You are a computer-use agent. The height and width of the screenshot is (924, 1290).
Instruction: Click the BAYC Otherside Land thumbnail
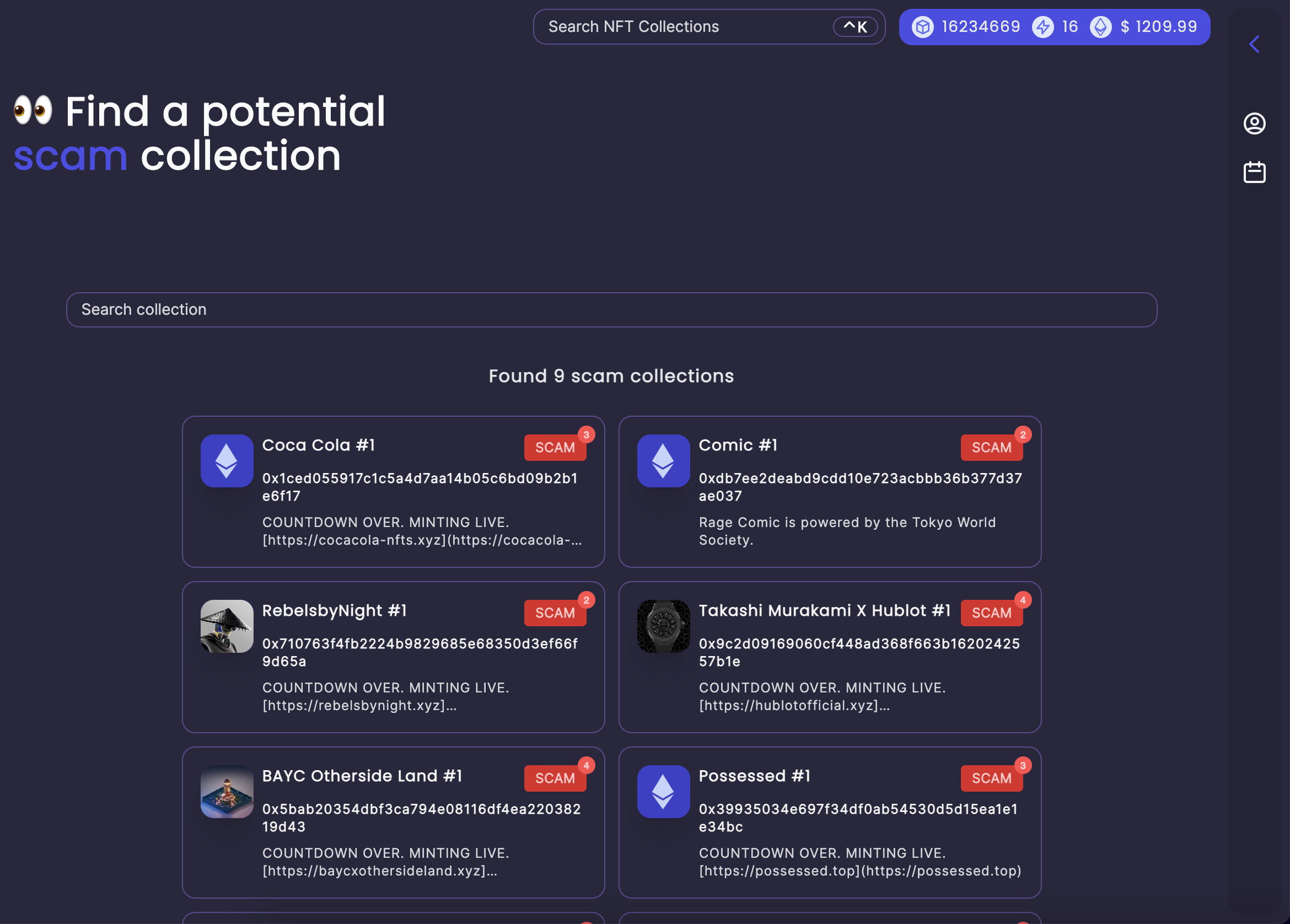(x=227, y=792)
